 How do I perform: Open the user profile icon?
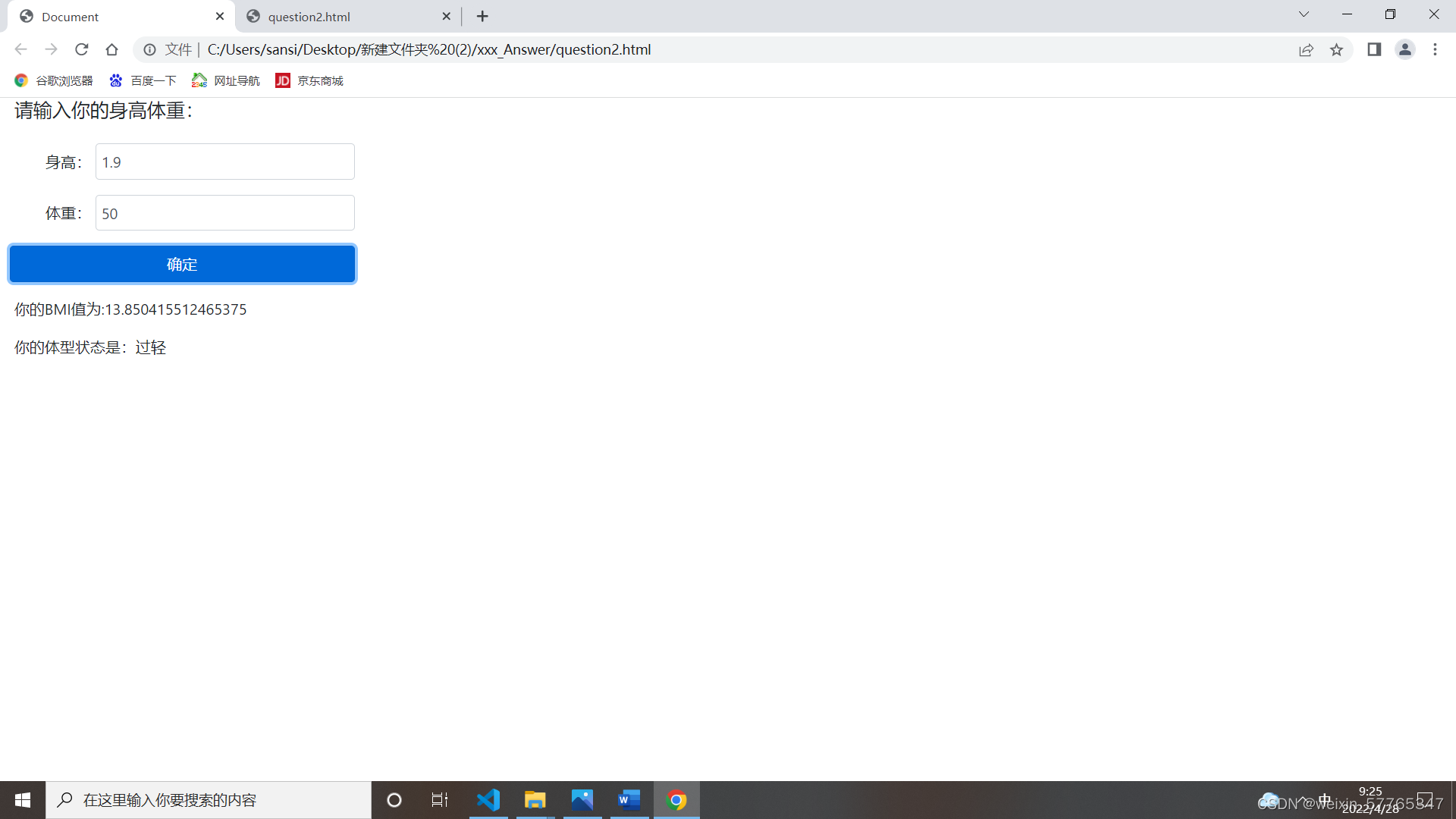[1404, 50]
